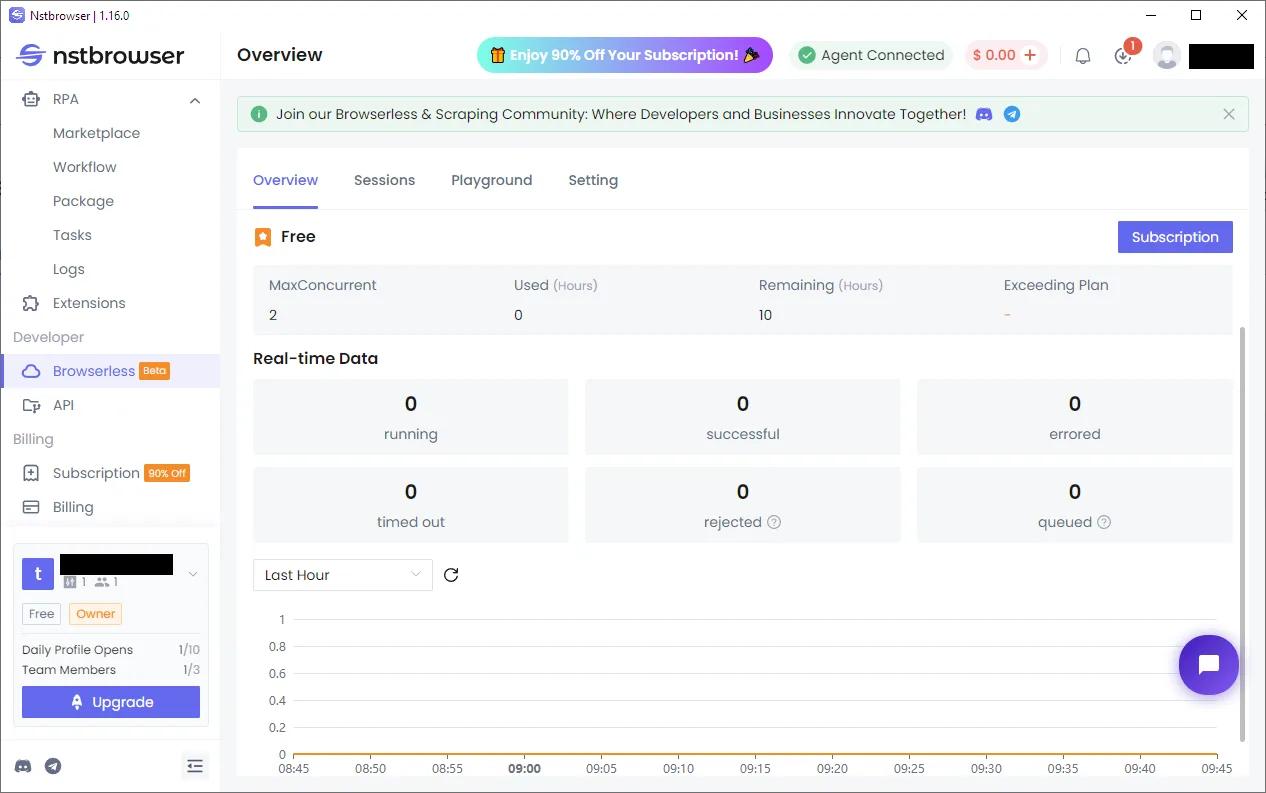
Task: Click the user profile avatar
Action: tap(1167, 55)
